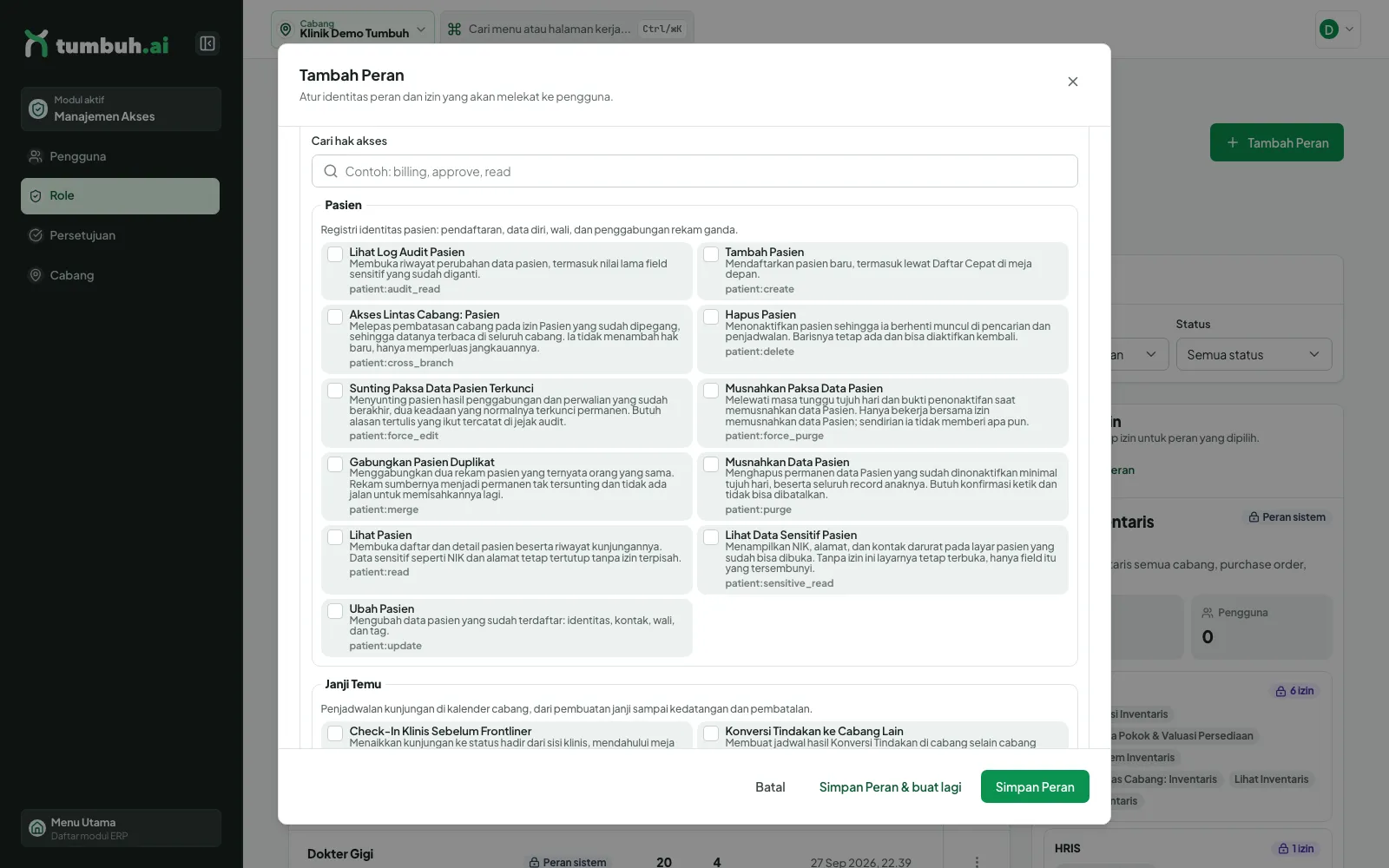Check the Lihat Log Audit Pasien permission
This screenshot has width=1389, height=868.
[x=335, y=254]
